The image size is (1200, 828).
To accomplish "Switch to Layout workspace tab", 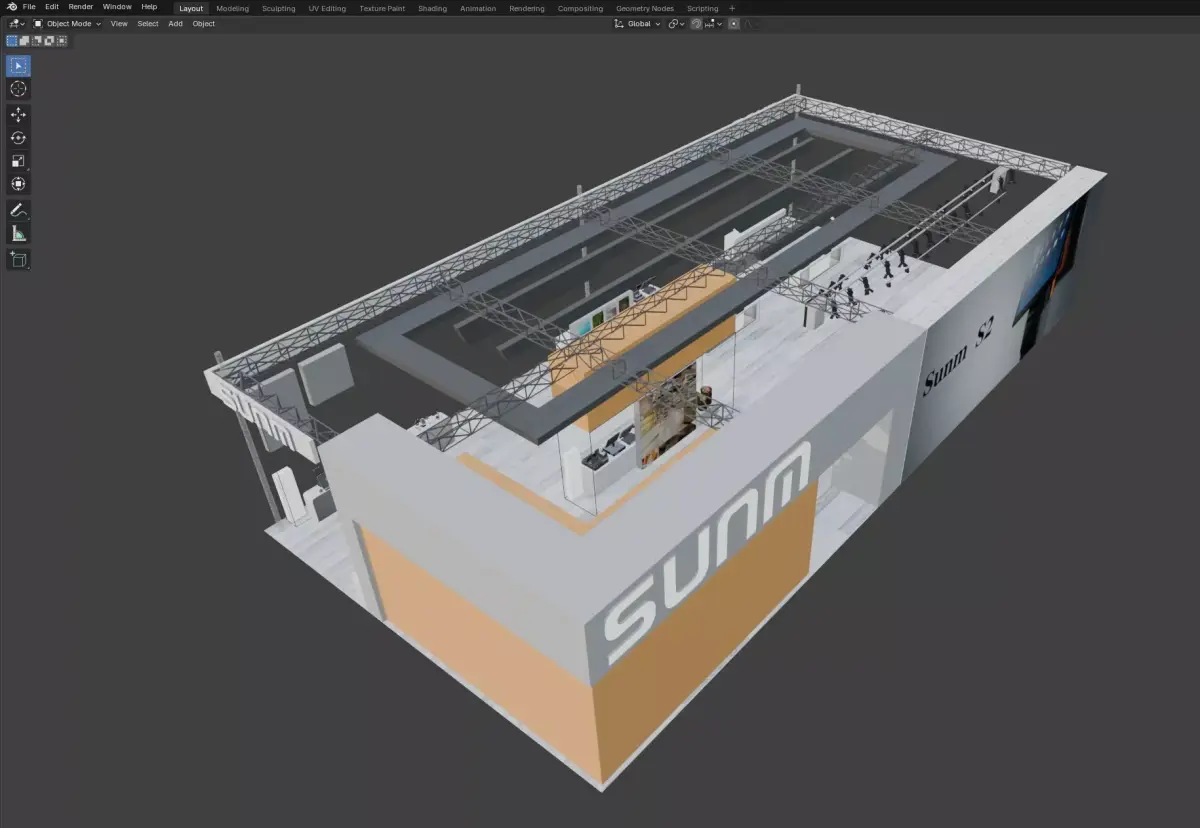I will pos(191,8).
